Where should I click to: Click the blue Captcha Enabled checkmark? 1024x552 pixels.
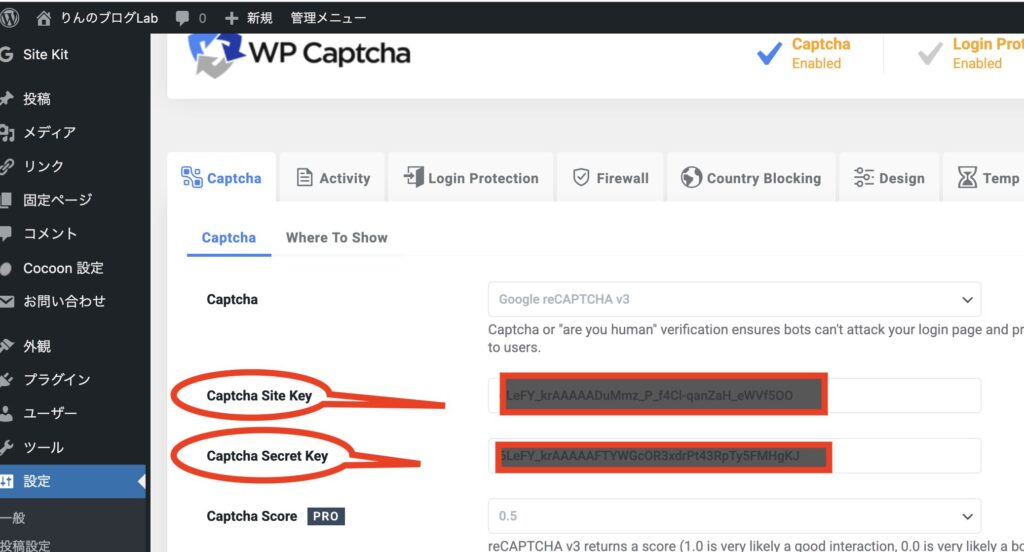(x=769, y=54)
